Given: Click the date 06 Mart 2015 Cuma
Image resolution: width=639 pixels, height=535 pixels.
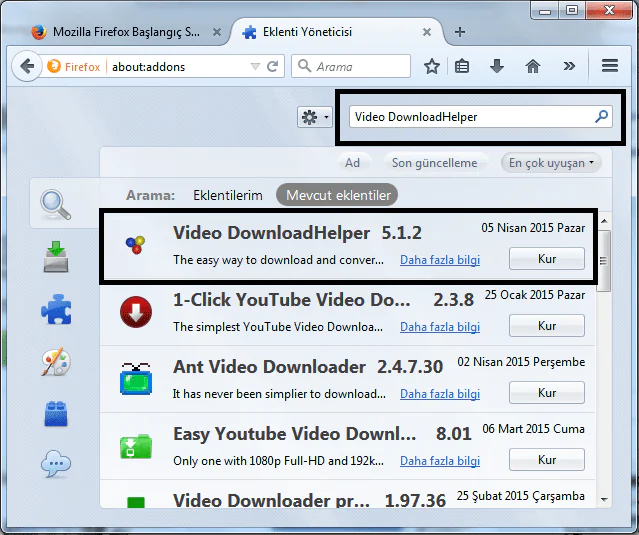Looking at the screenshot, I should click(x=533, y=429).
